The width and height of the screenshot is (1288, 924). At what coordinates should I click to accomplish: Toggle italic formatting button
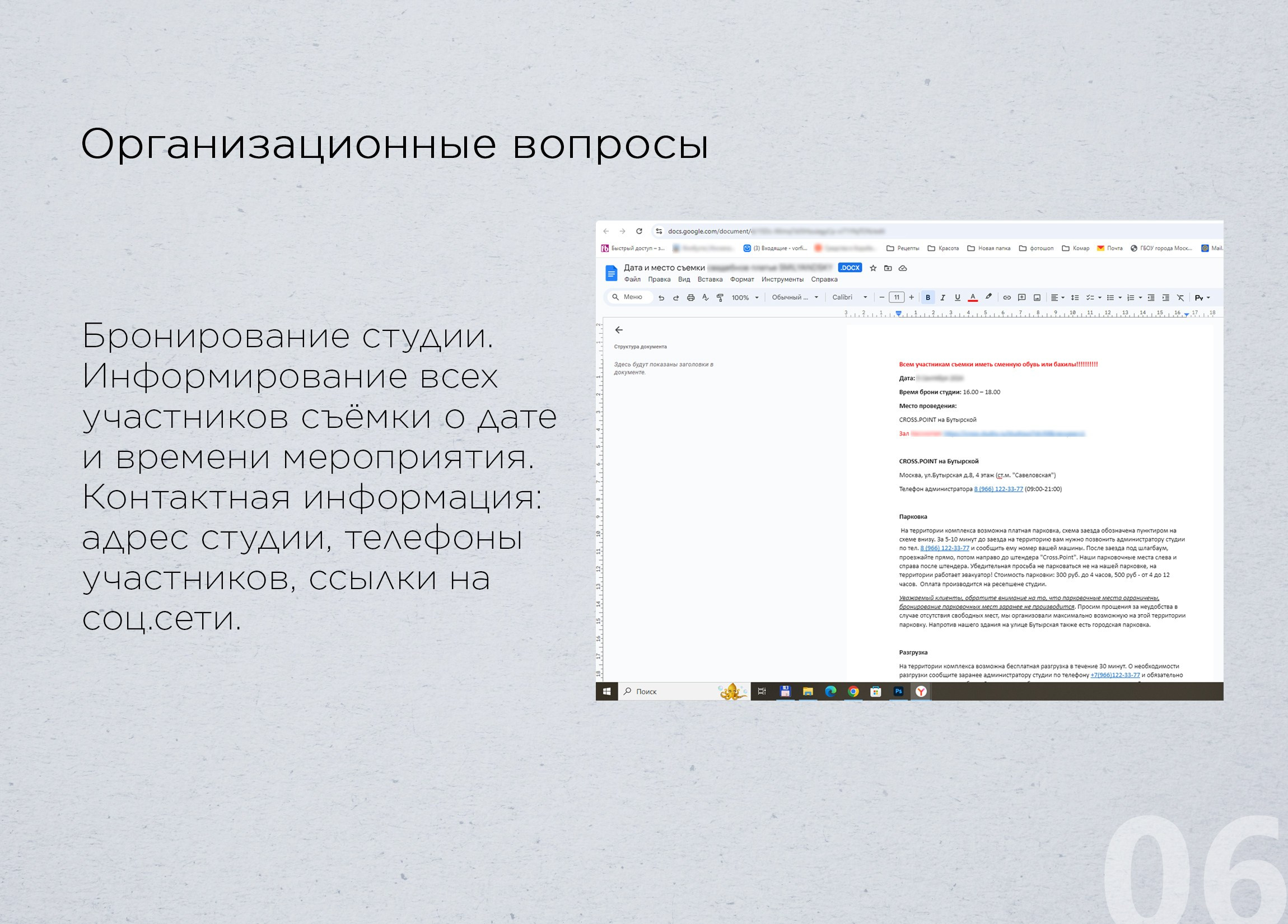(942, 297)
